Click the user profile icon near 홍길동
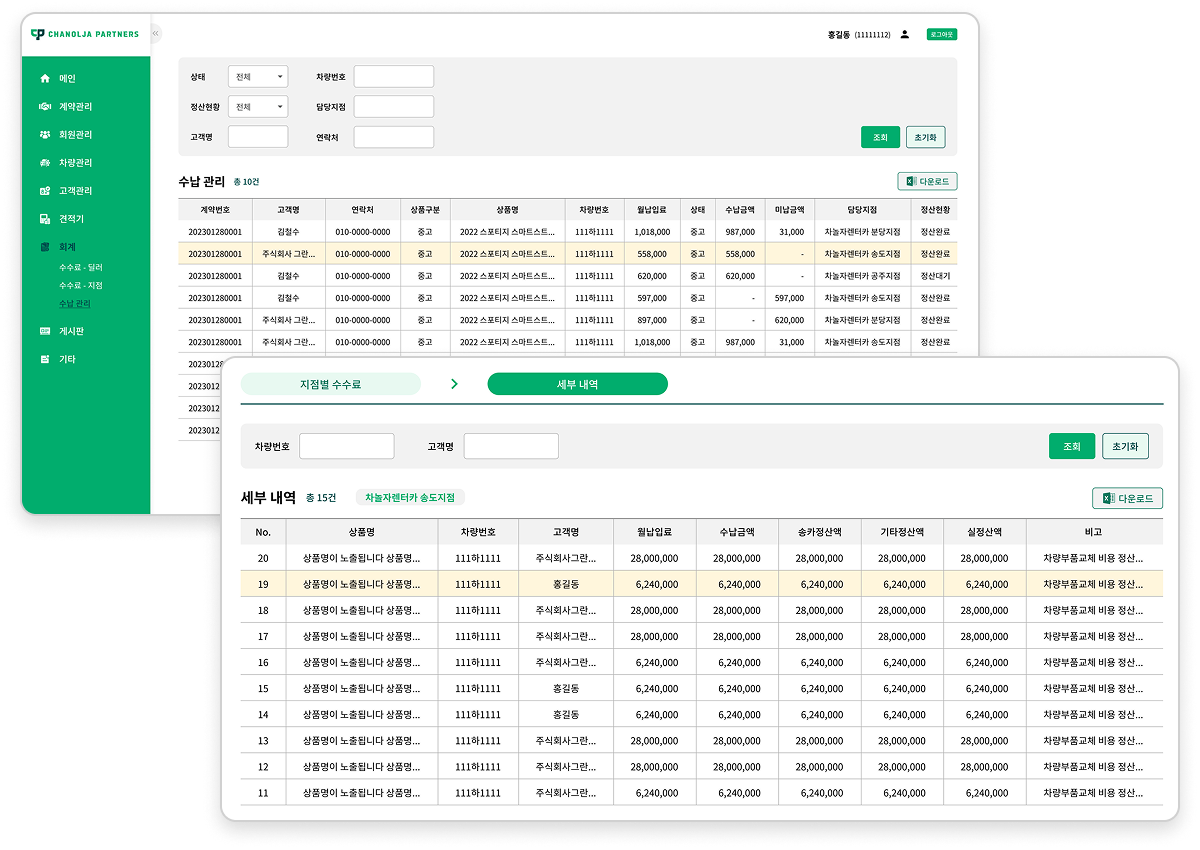The image size is (1200, 850). click(905, 34)
